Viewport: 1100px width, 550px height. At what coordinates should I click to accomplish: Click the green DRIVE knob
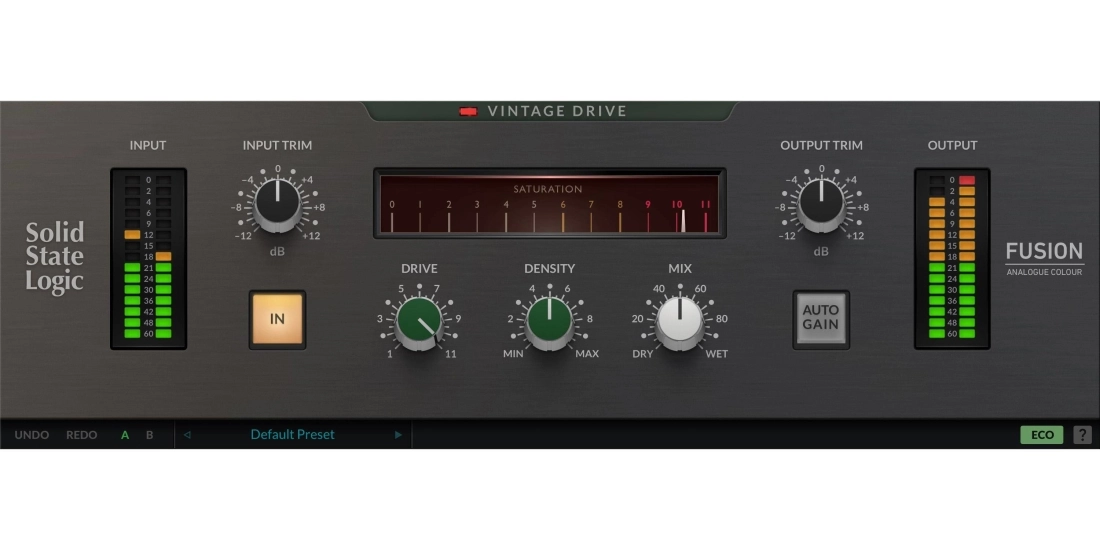(x=419, y=321)
